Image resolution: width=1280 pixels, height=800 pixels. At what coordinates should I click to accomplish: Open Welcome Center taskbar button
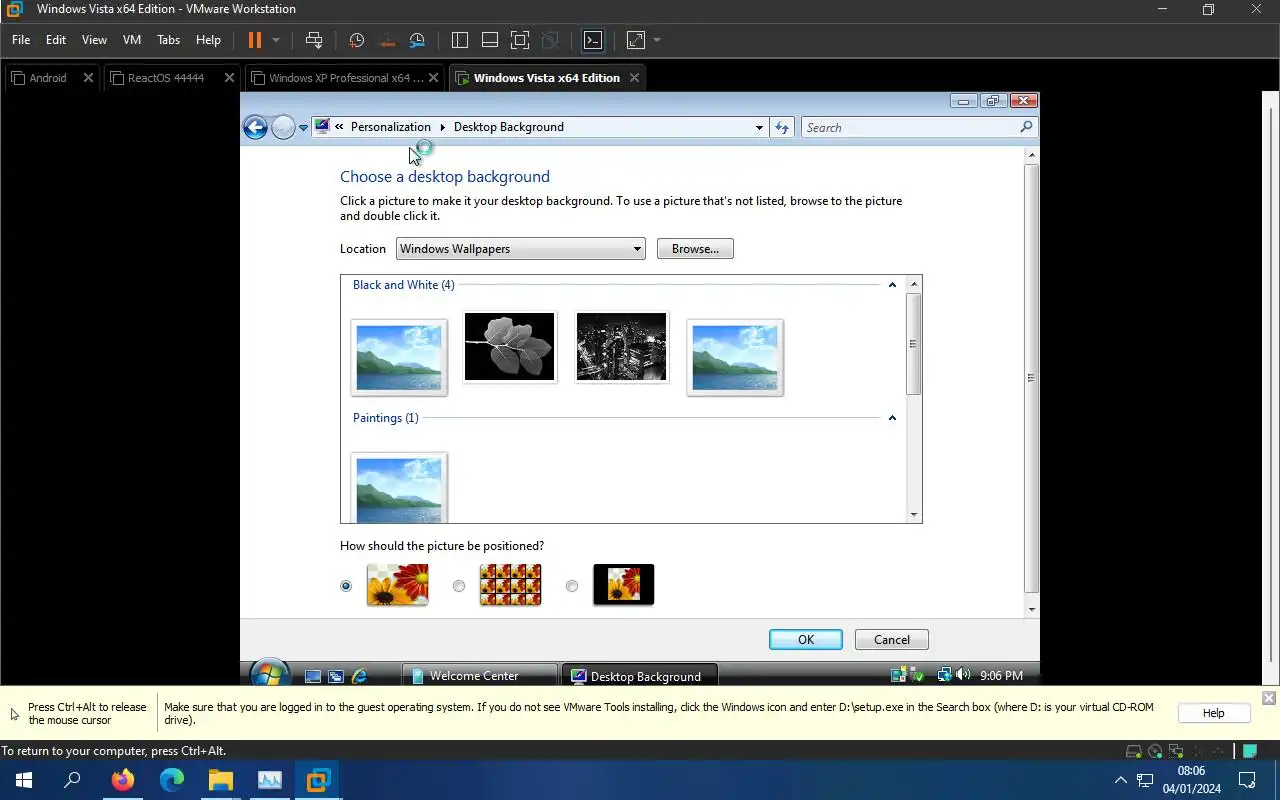click(479, 676)
